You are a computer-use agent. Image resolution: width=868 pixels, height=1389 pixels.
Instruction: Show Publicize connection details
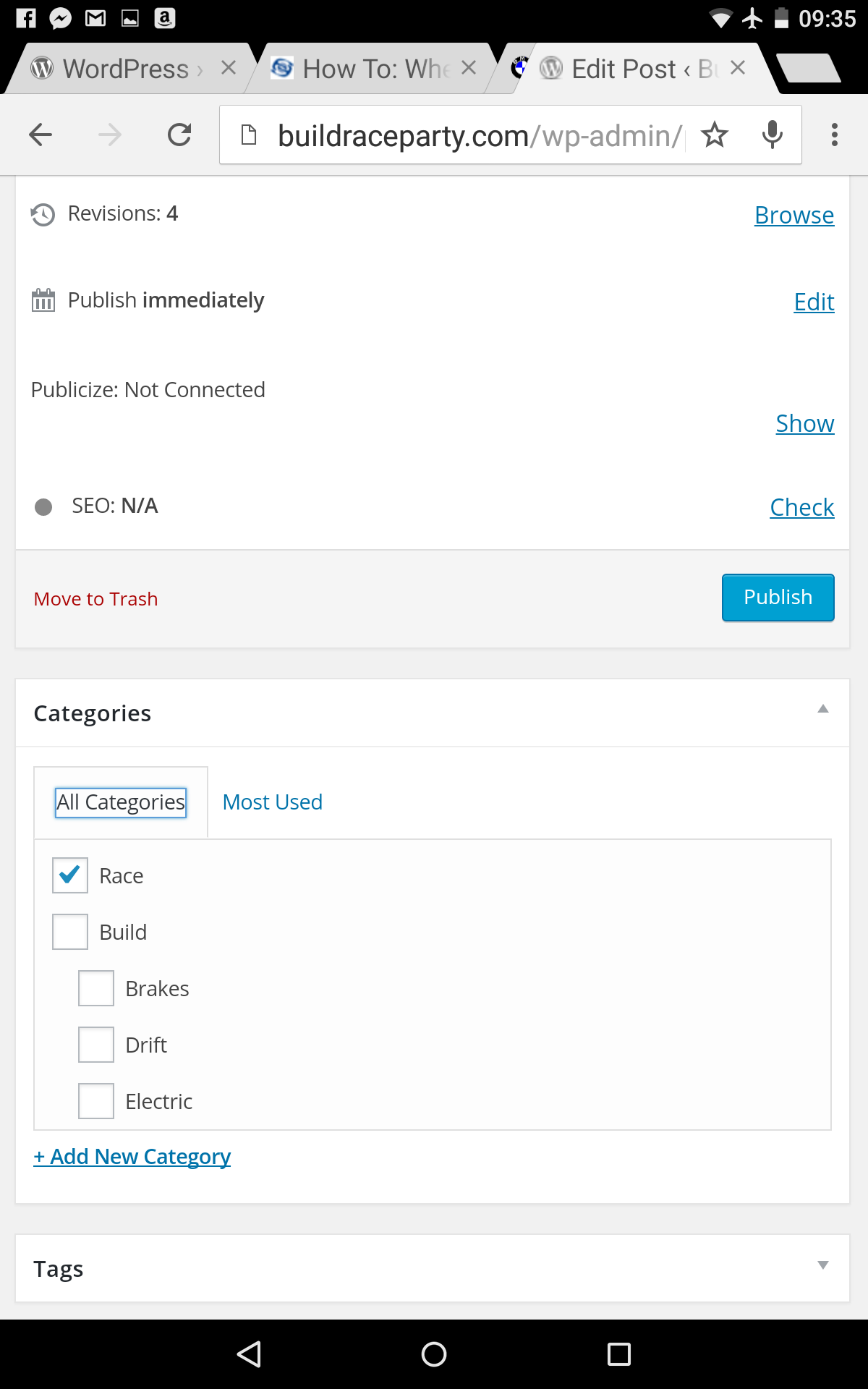point(804,423)
